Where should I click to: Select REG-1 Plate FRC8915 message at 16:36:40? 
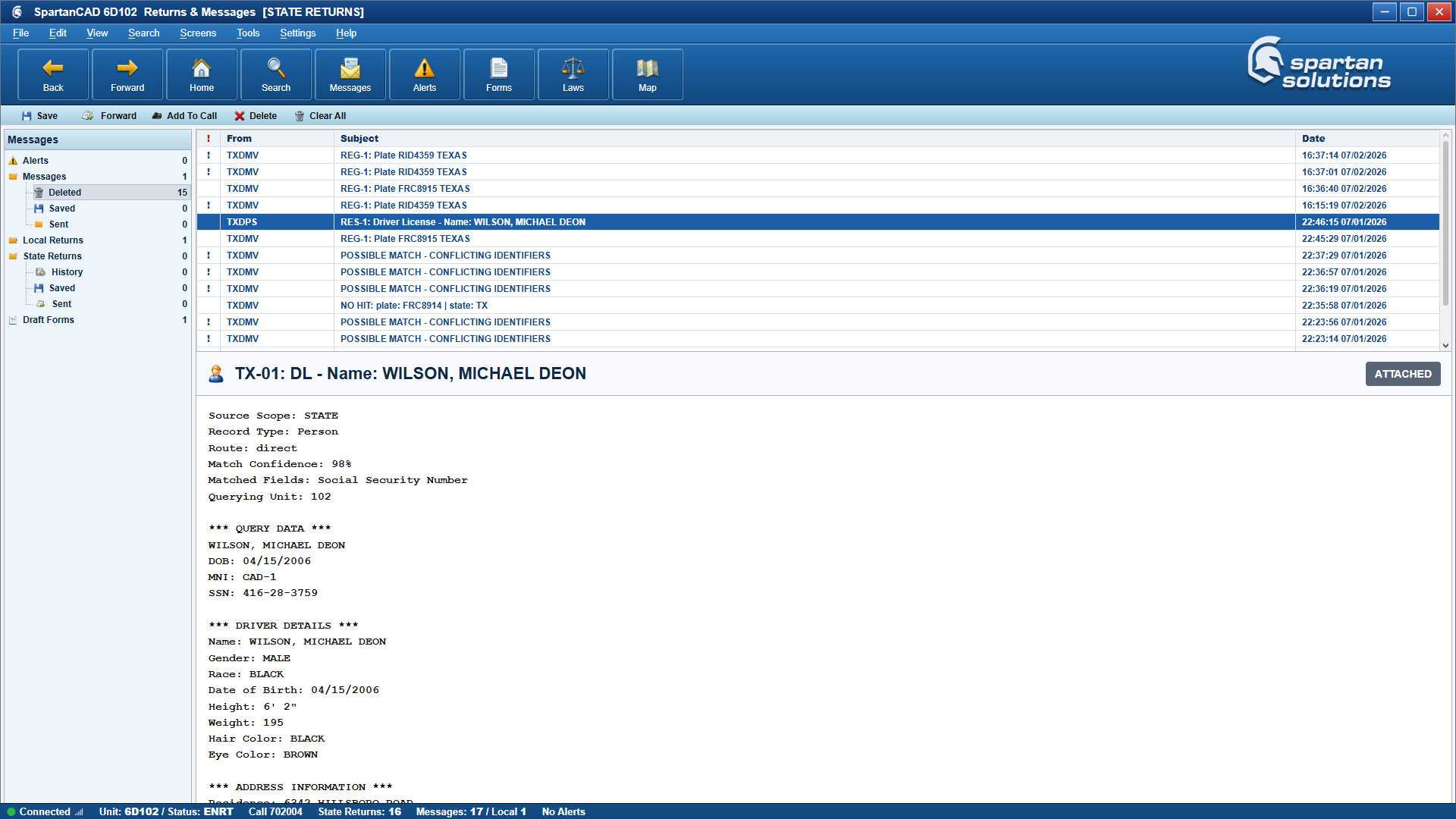coord(818,189)
